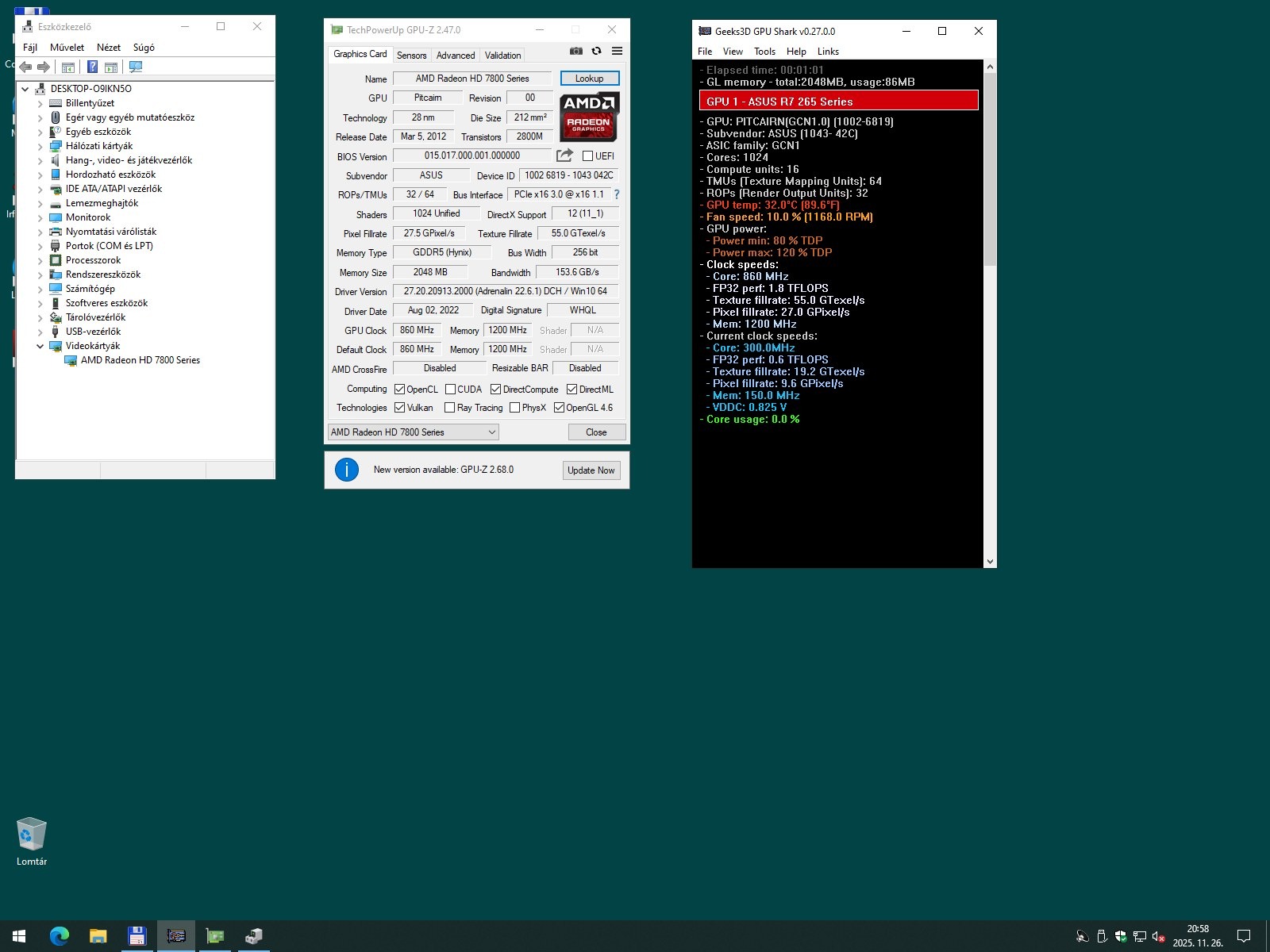The image size is (1270, 952).
Task: Toggle the OpenCL checkbox
Action: [x=399, y=390]
